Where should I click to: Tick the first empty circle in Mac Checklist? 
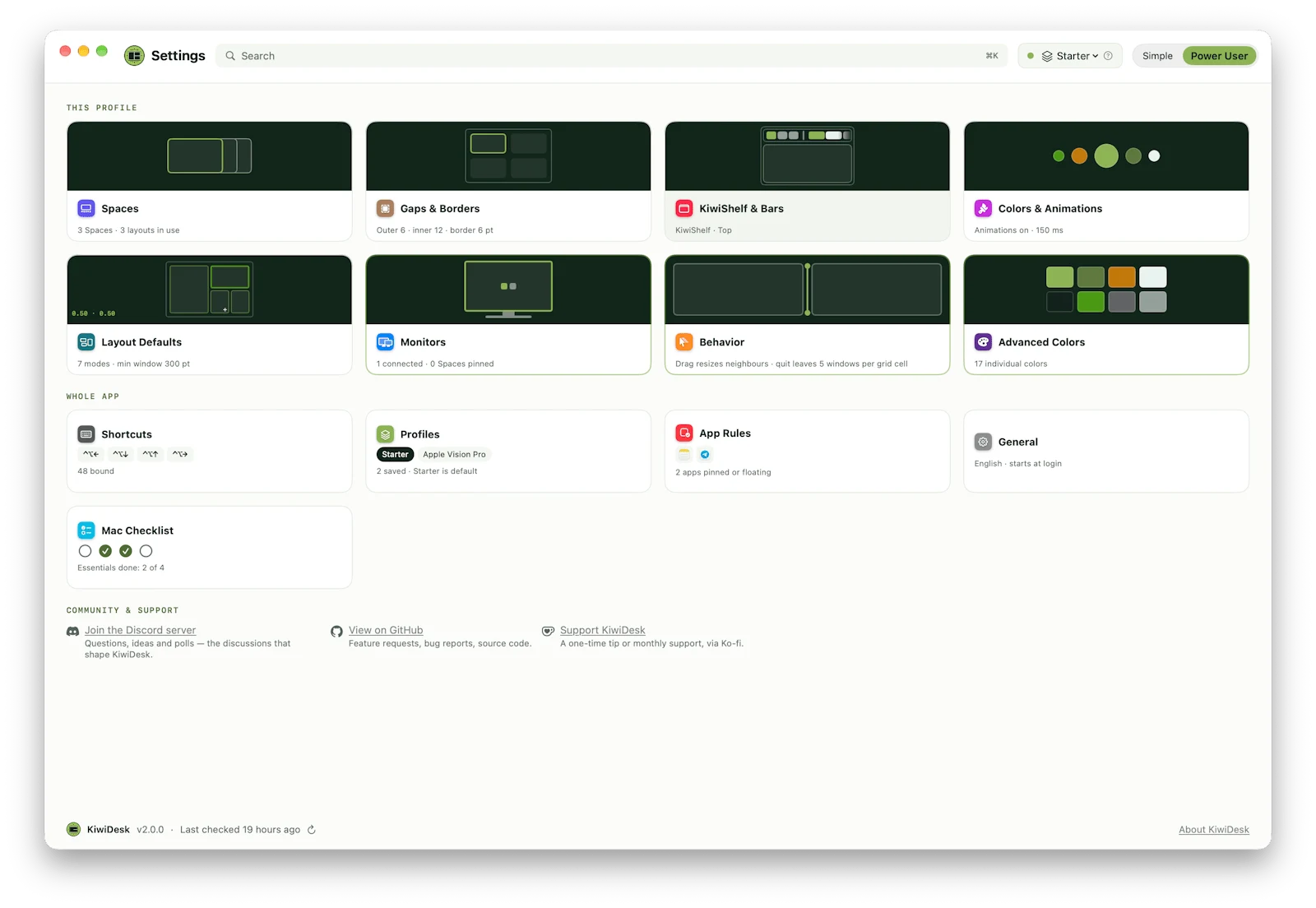85,551
